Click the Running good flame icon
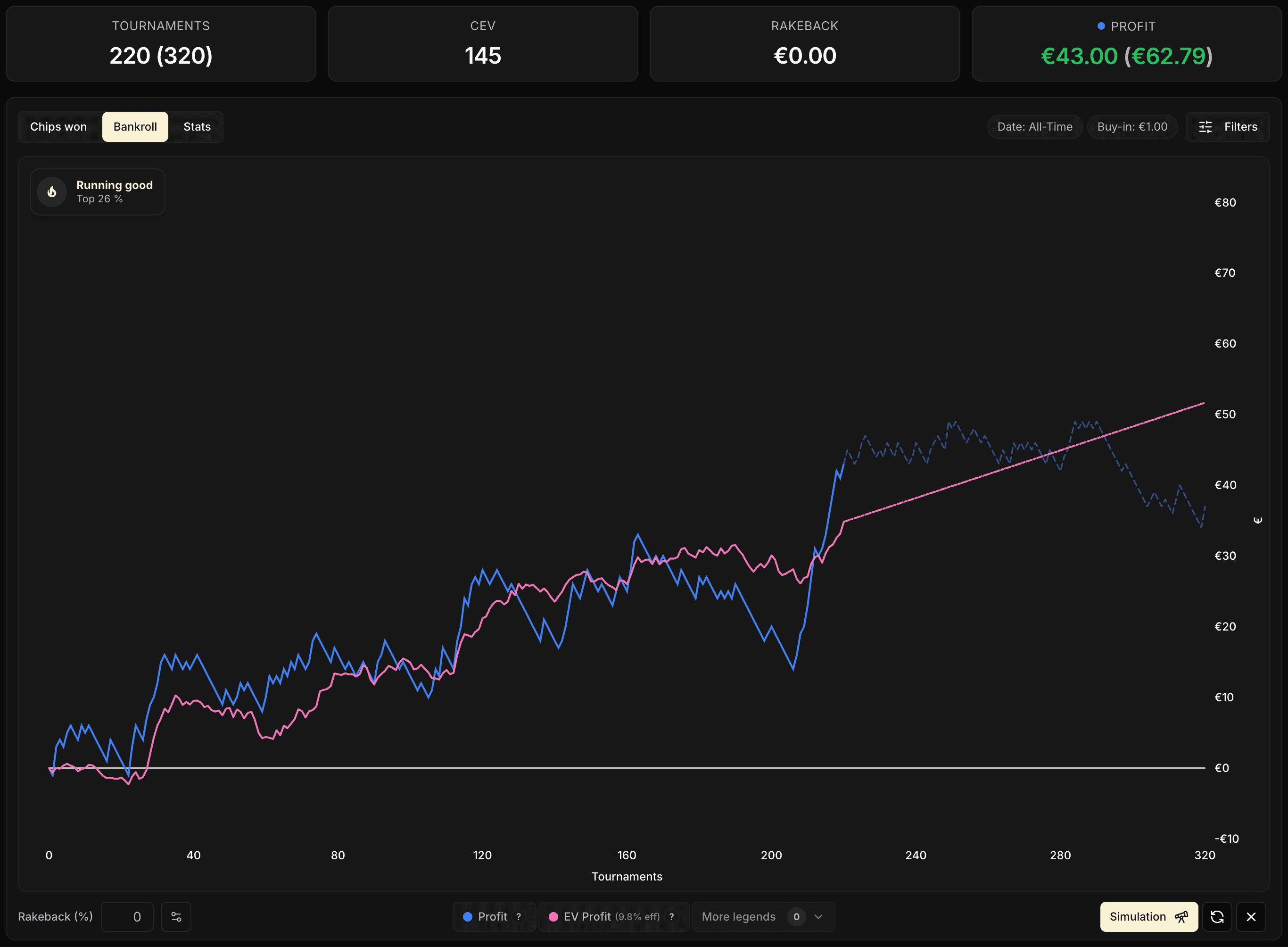Screen dimensions: 1288x947 pyautogui.click(x=52, y=192)
